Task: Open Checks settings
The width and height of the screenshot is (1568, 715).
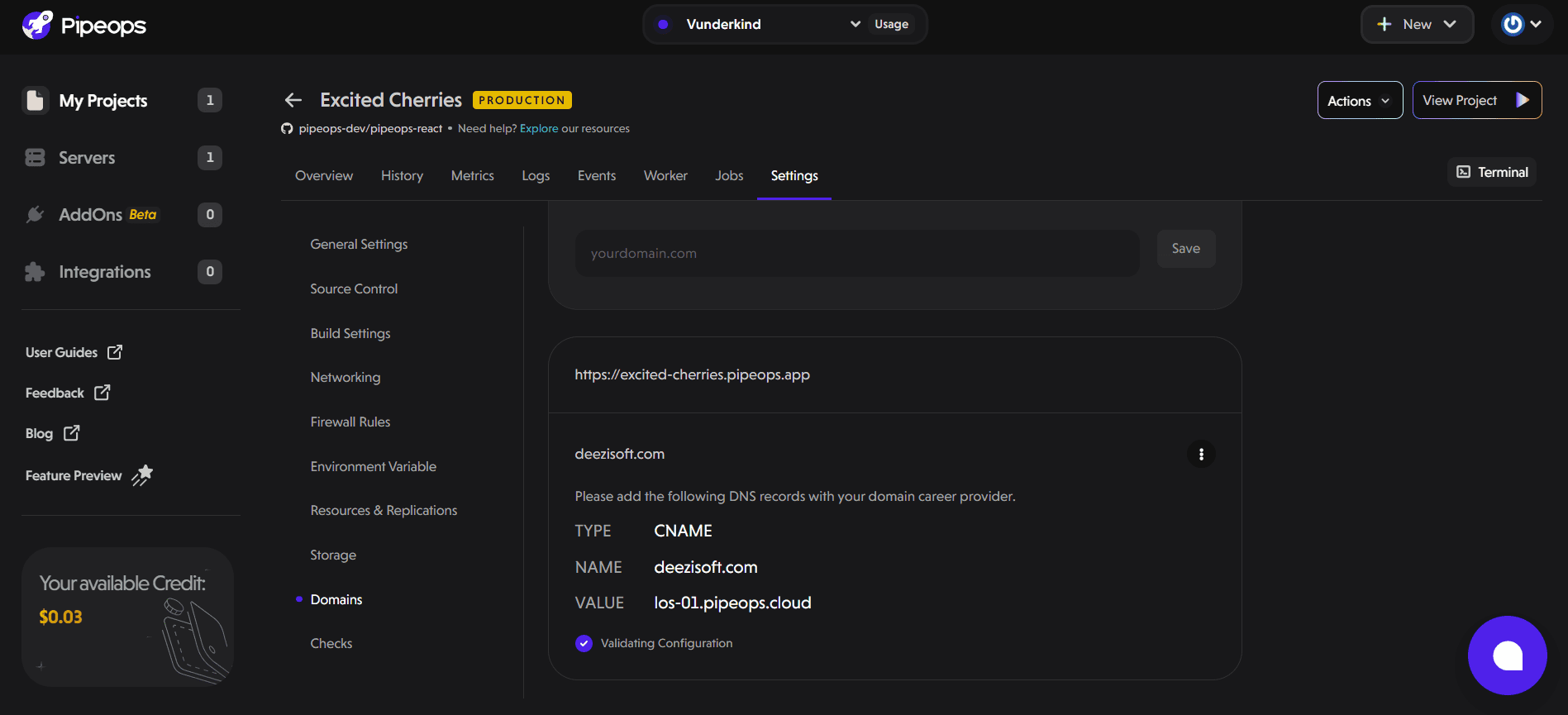Action: click(331, 644)
